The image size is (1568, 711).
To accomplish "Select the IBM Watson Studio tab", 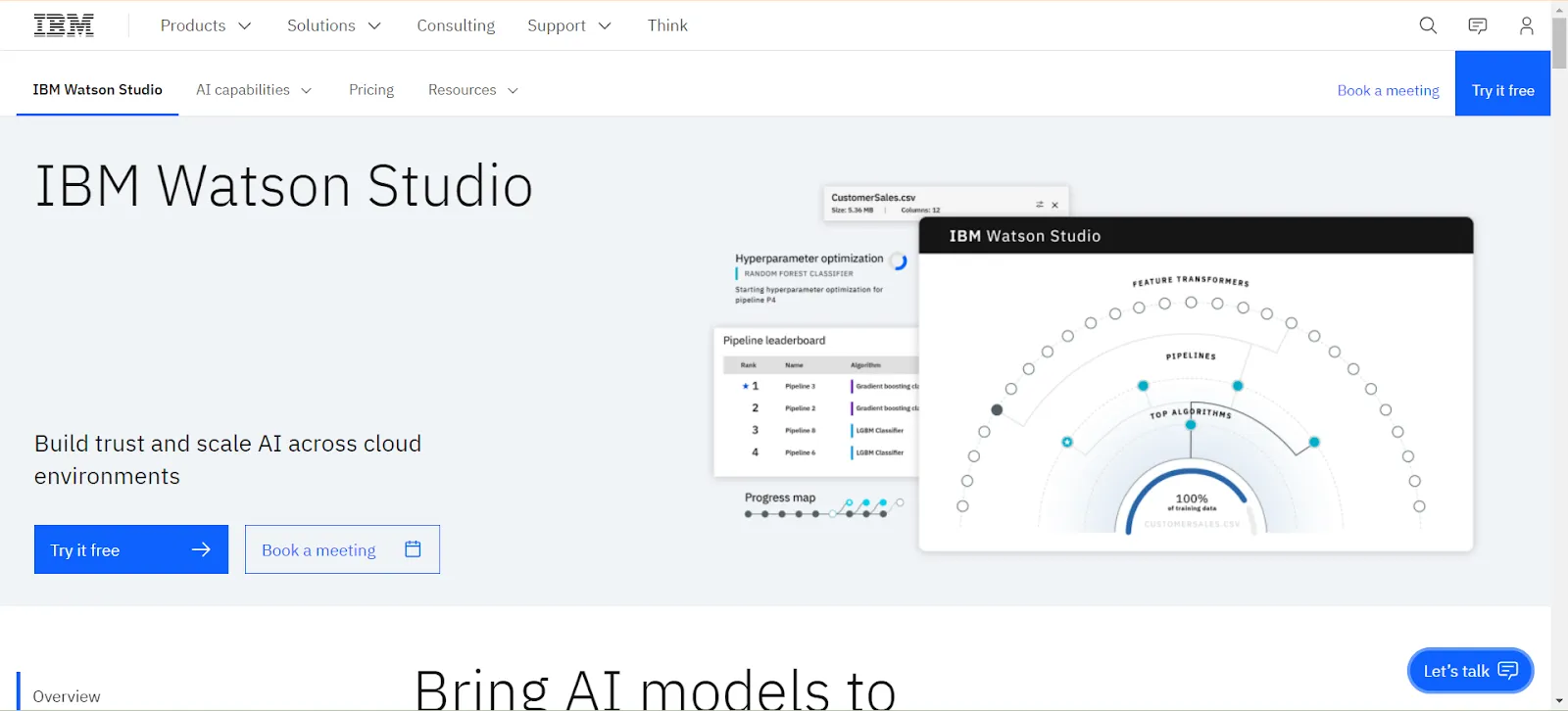I will (x=97, y=90).
